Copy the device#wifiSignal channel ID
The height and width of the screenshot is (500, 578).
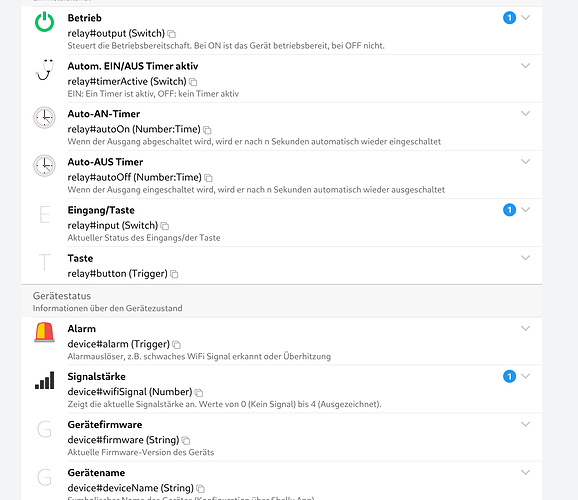click(199, 392)
